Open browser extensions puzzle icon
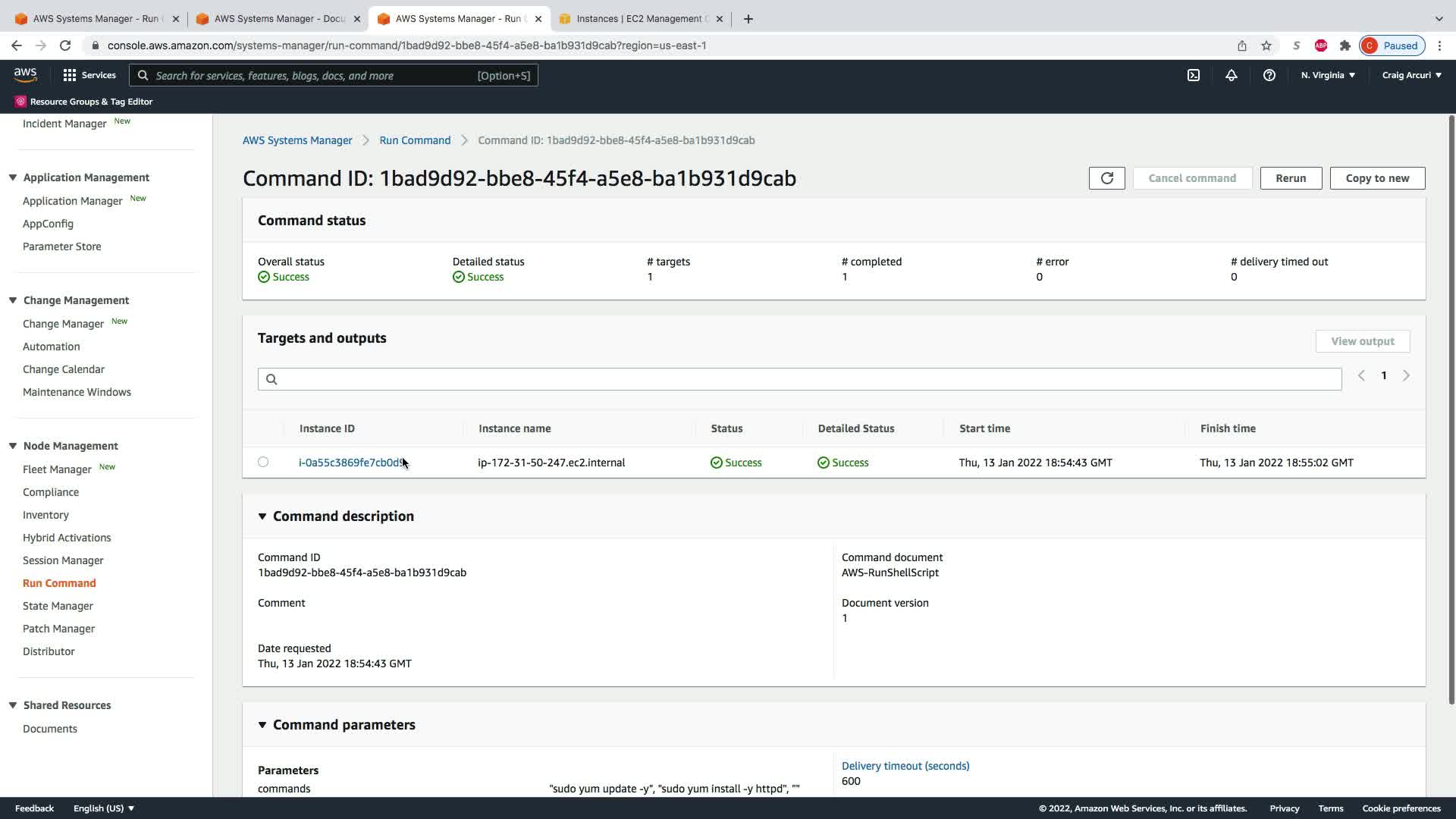The height and width of the screenshot is (819, 1456). click(x=1345, y=45)
